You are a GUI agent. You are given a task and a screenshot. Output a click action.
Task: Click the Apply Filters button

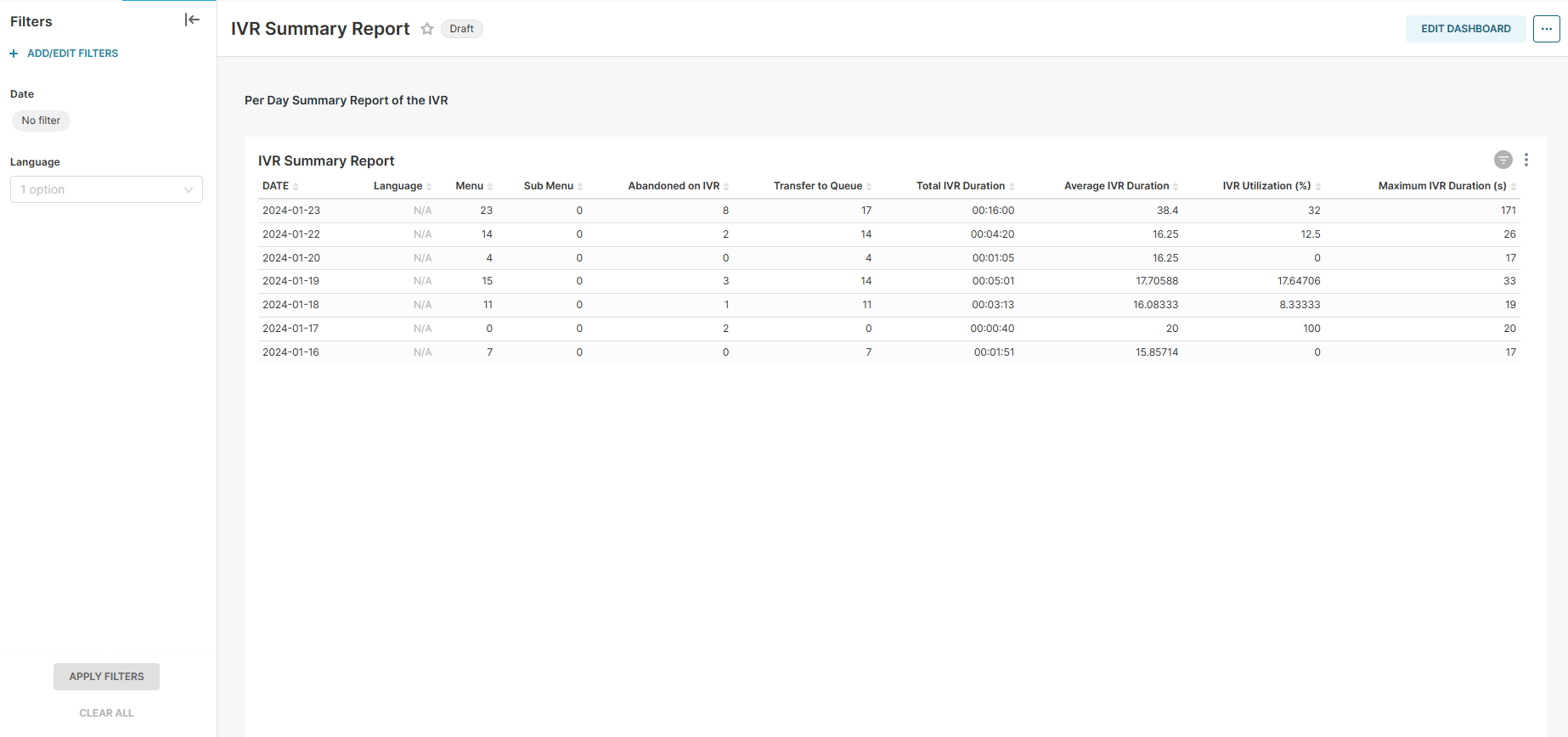pyautogui.click(x=106, y=677)
